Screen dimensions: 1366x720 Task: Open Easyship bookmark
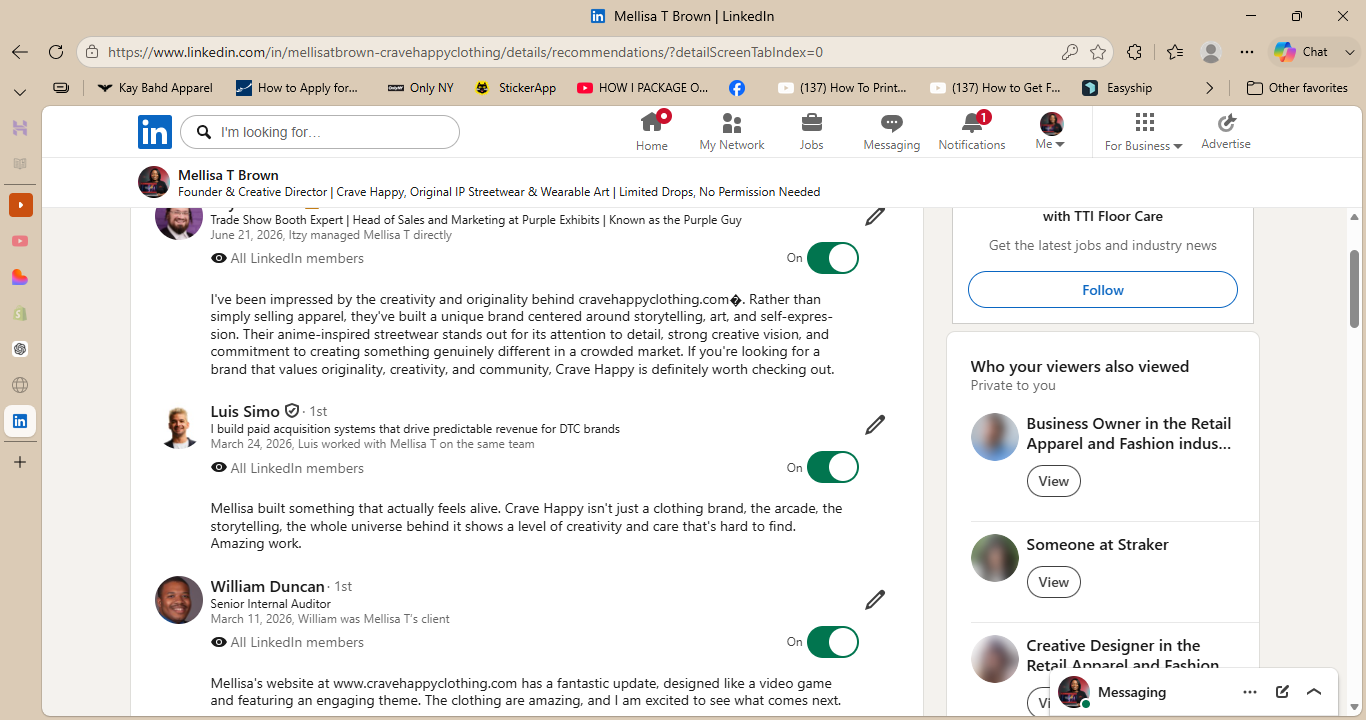pos(1117,88)
